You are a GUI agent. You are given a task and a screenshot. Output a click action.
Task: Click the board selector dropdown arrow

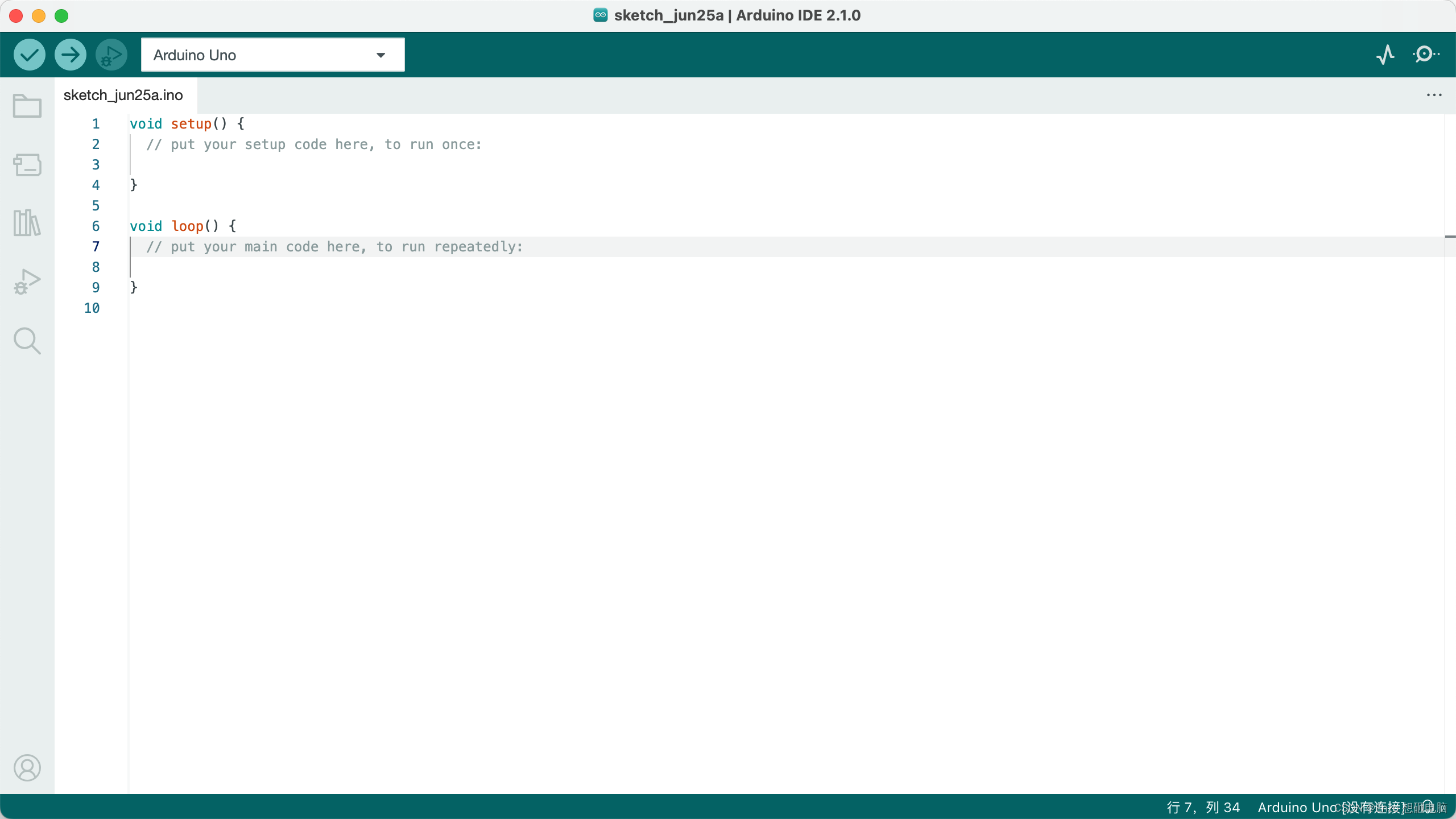[381, 55]
